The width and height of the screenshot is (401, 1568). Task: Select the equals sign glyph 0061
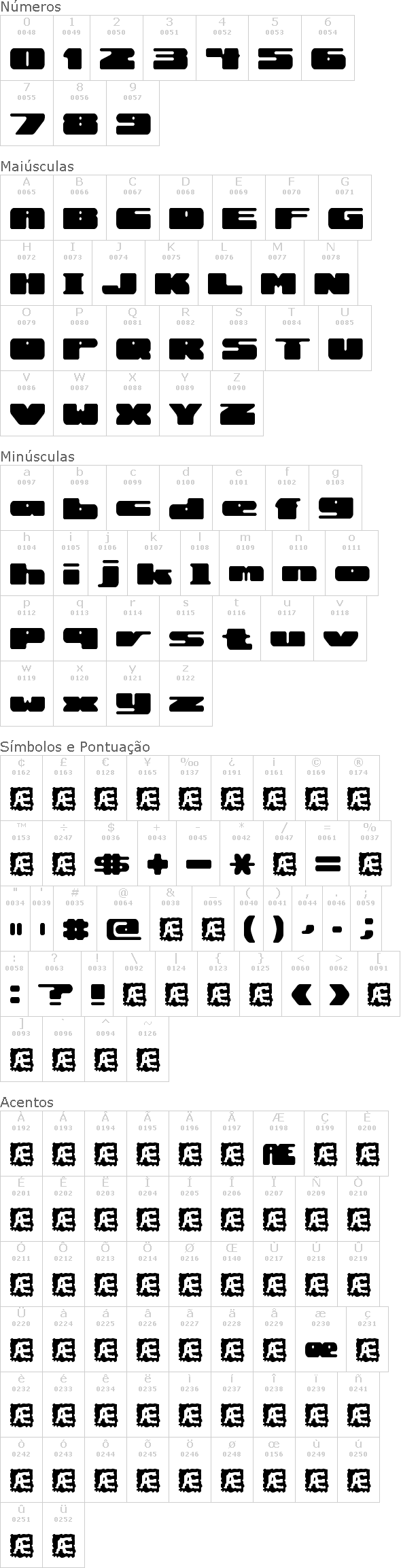coord(328,853)
